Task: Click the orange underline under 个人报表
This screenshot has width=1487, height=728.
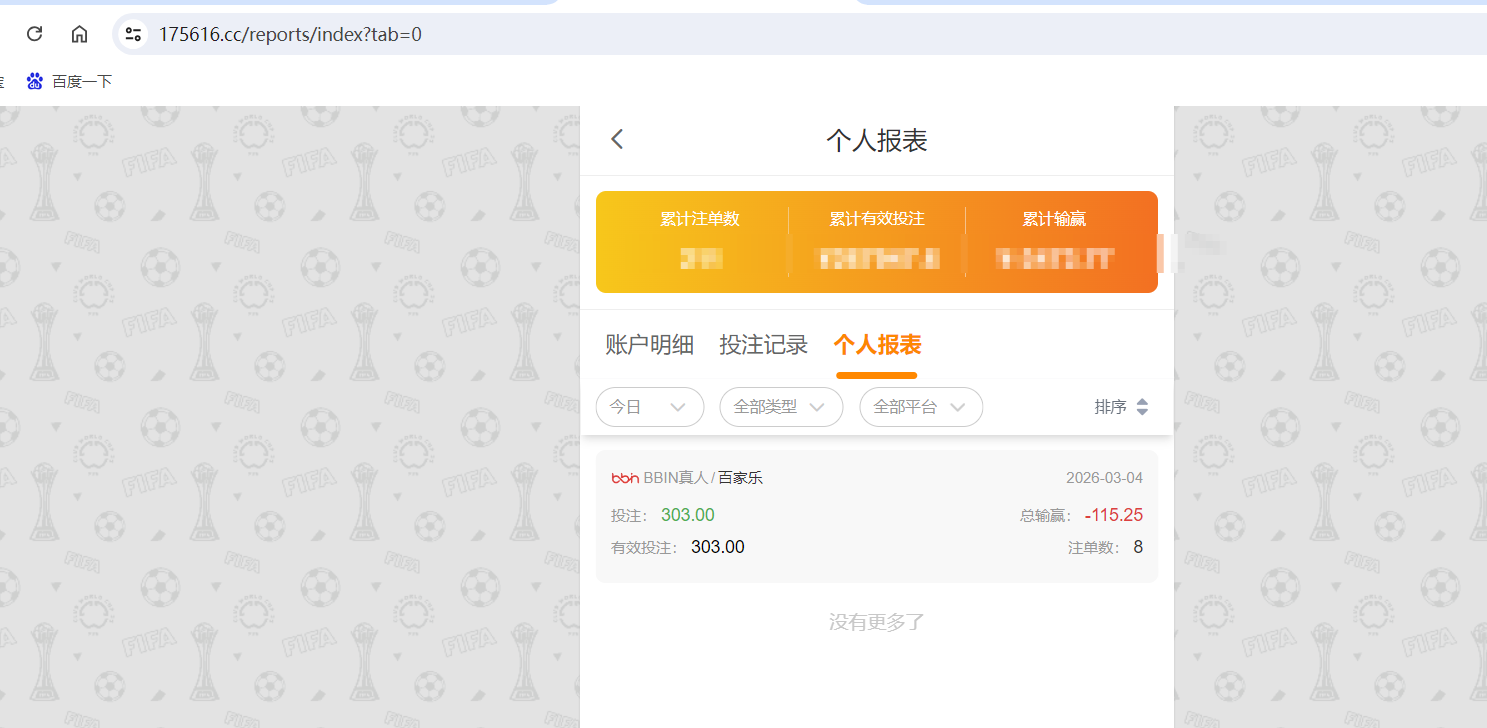Action: [x=876, y=375]
